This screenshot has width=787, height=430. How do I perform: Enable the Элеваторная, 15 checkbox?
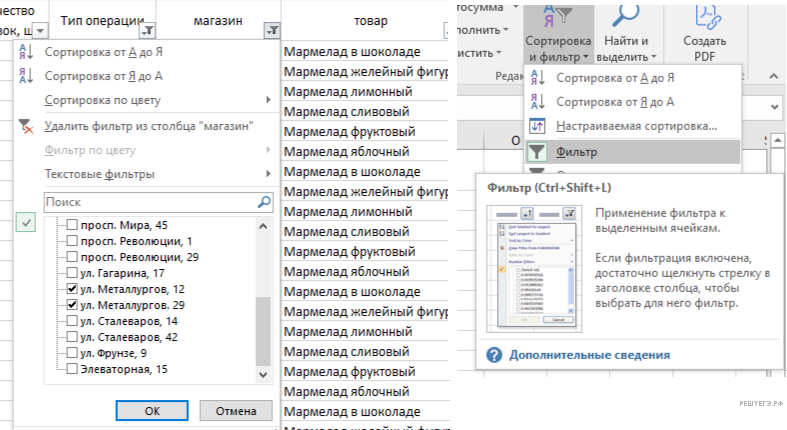72,369
